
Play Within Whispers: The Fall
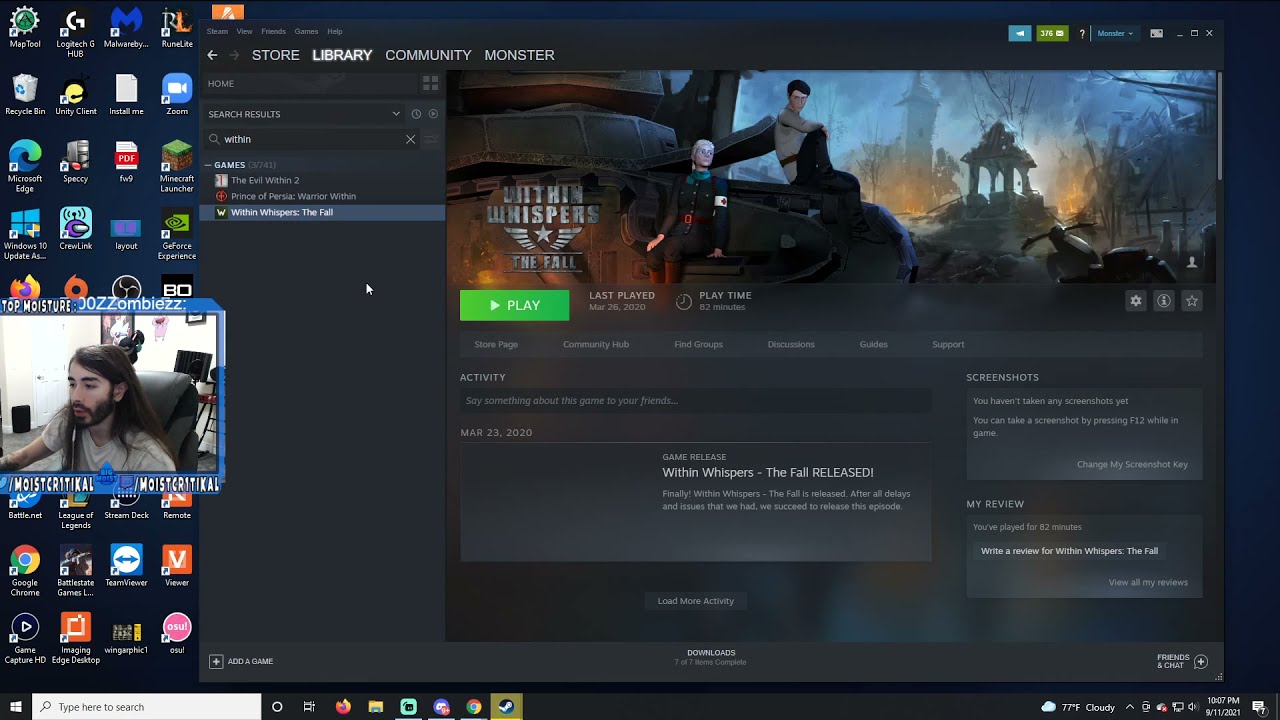[x=514, y=305]
